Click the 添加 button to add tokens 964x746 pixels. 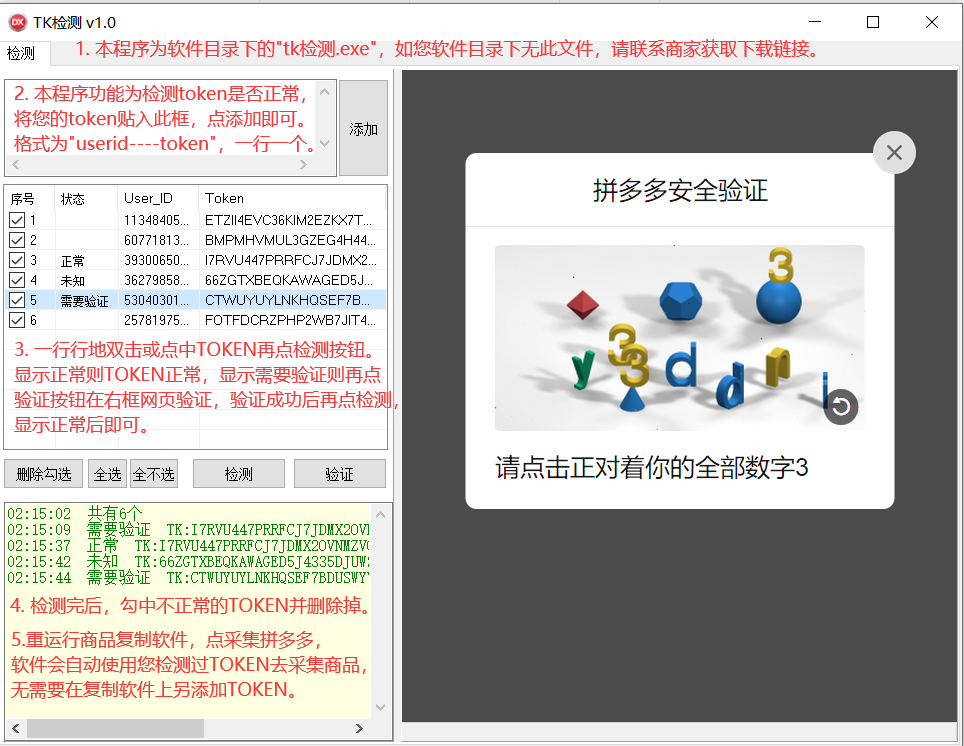363,129
